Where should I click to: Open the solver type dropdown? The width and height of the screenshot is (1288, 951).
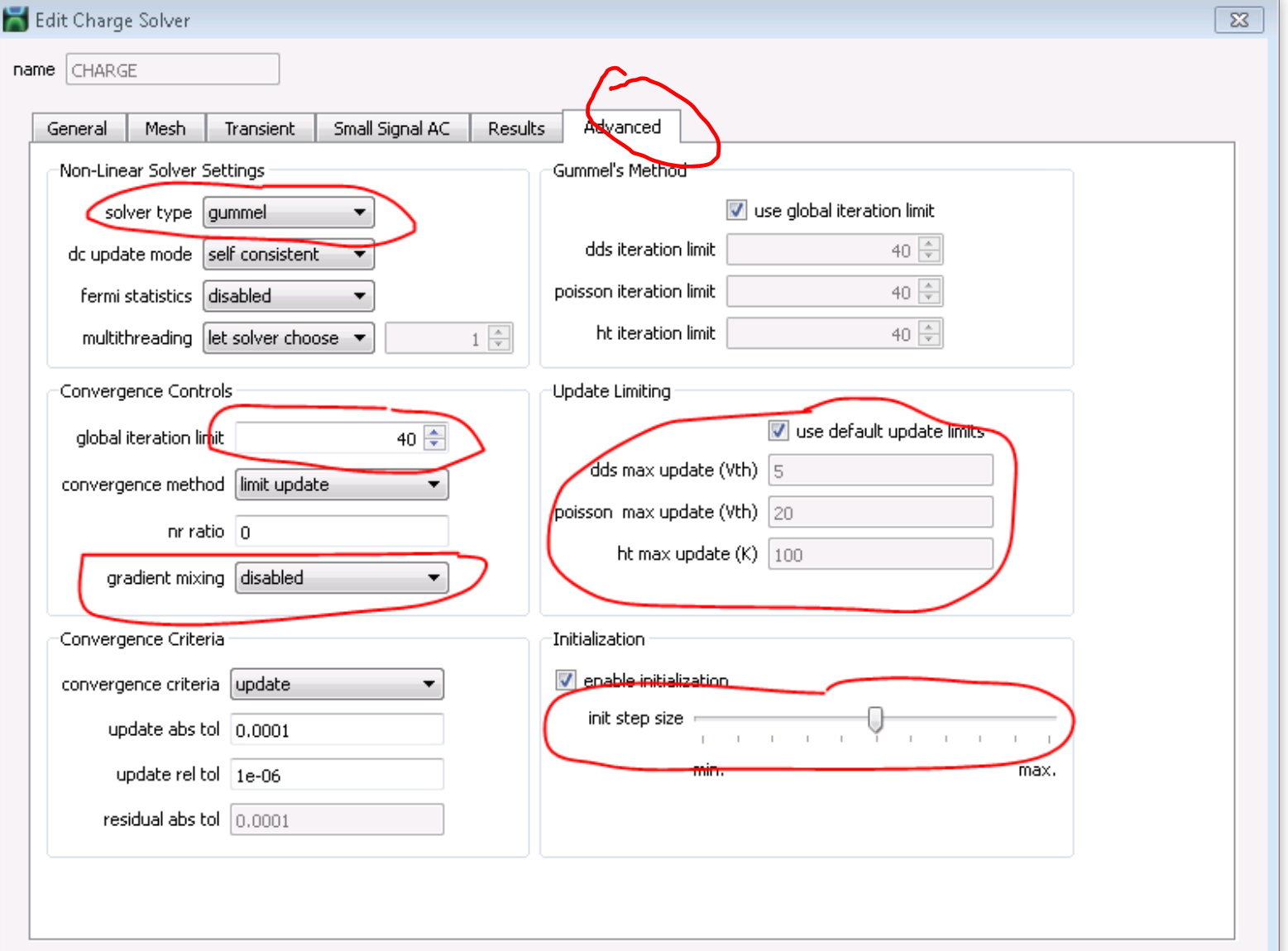(x=289, y=213)
